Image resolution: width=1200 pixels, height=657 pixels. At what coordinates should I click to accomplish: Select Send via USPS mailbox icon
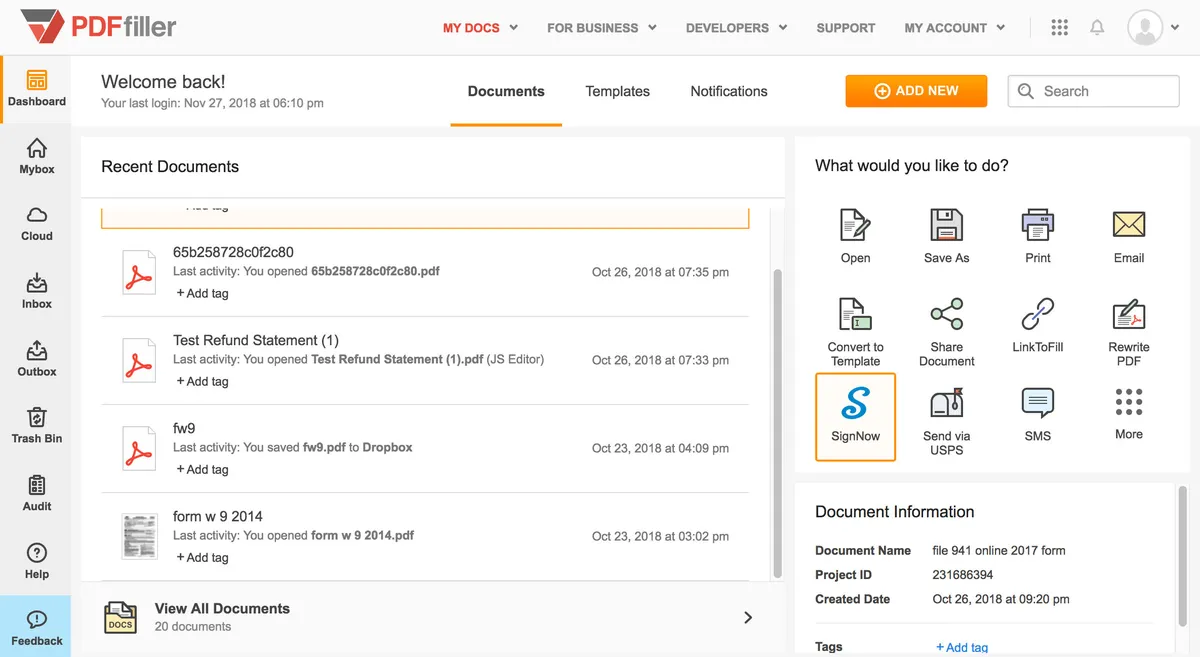[946, 404]
